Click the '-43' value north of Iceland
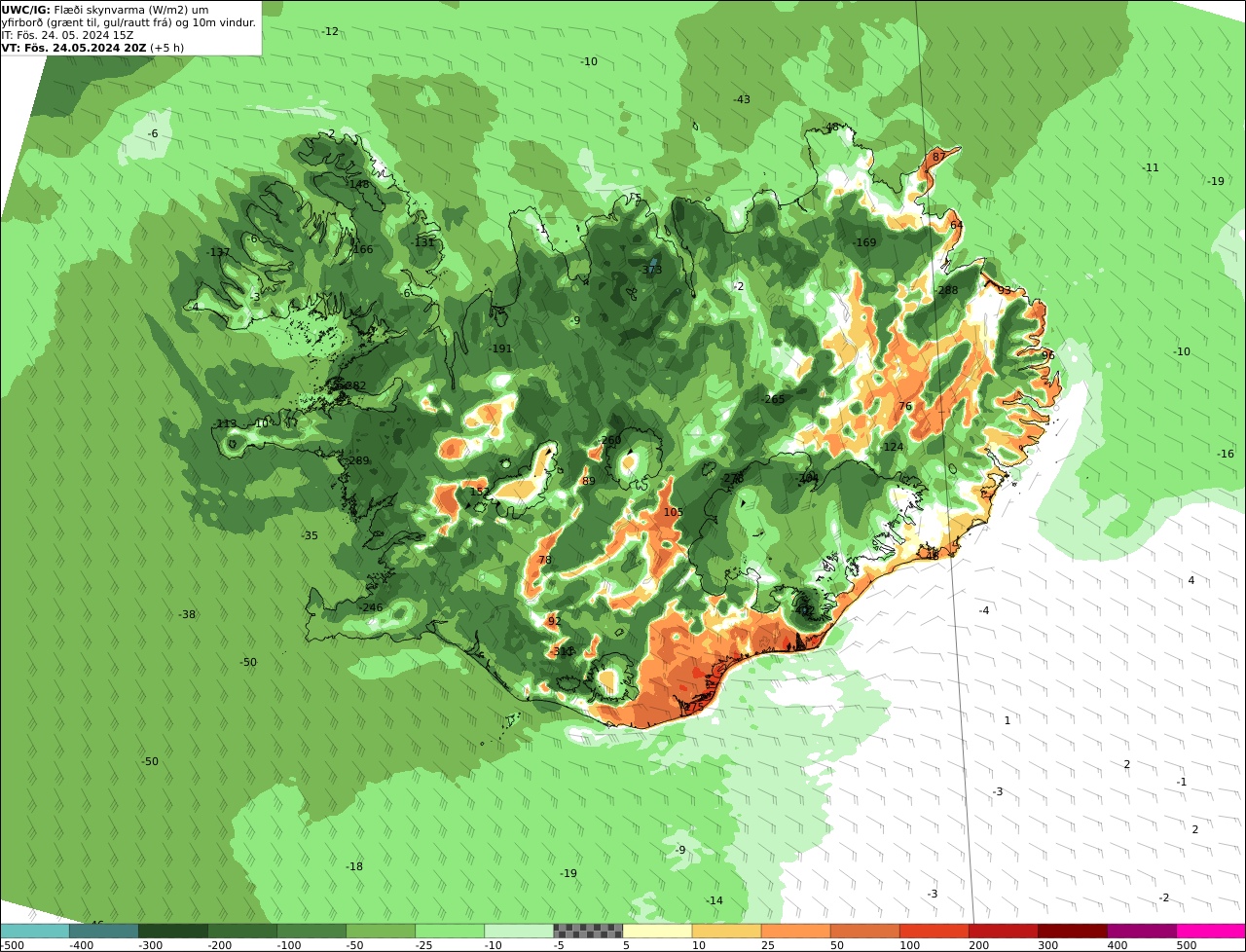 pos(742,99)
